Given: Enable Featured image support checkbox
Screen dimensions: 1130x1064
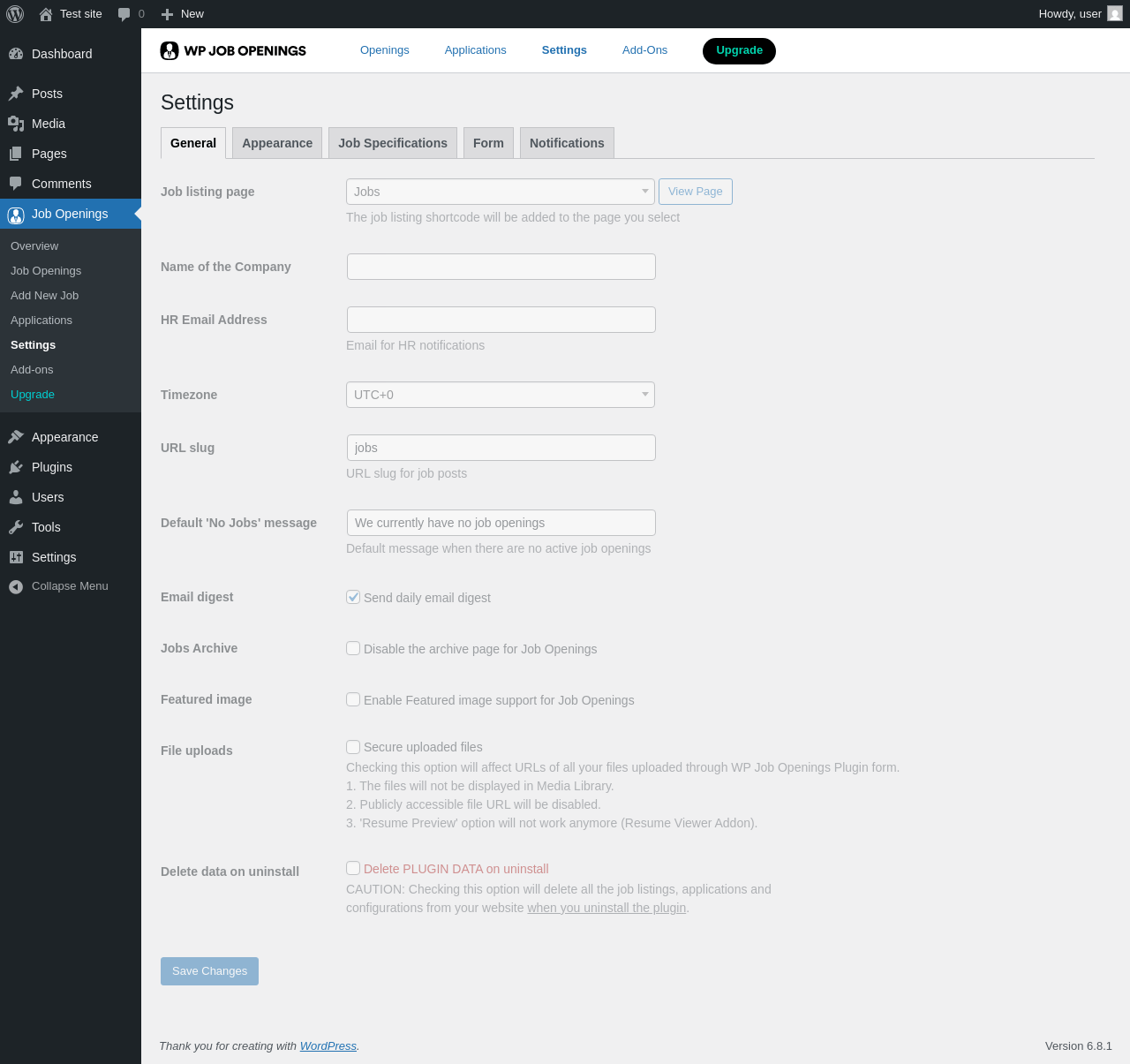Looking at the screenshot, I should pos(353,699).
